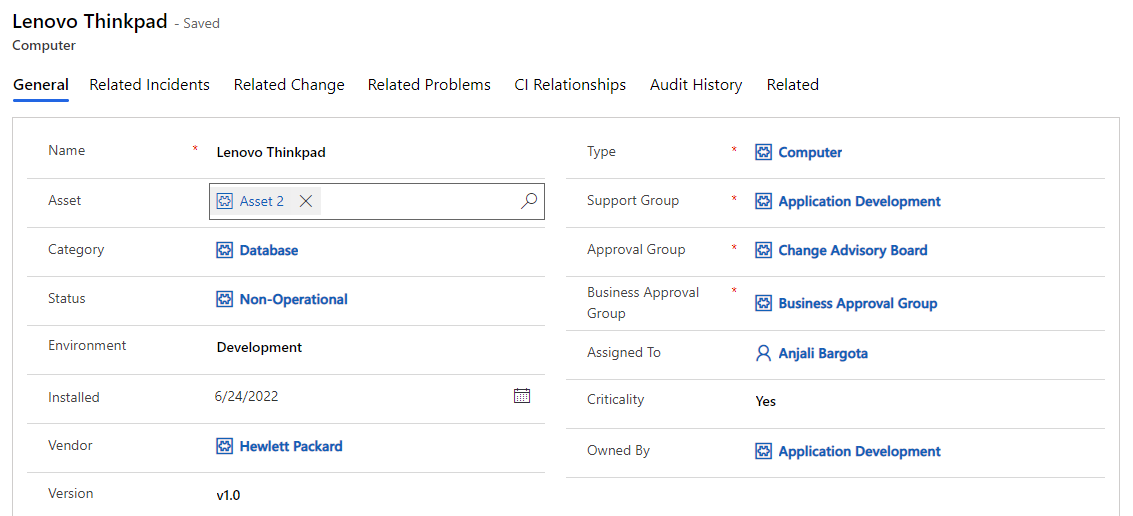Open the Application Development support group link
The width and height of the screenshot is (1133, 516).
click(859, 201)
